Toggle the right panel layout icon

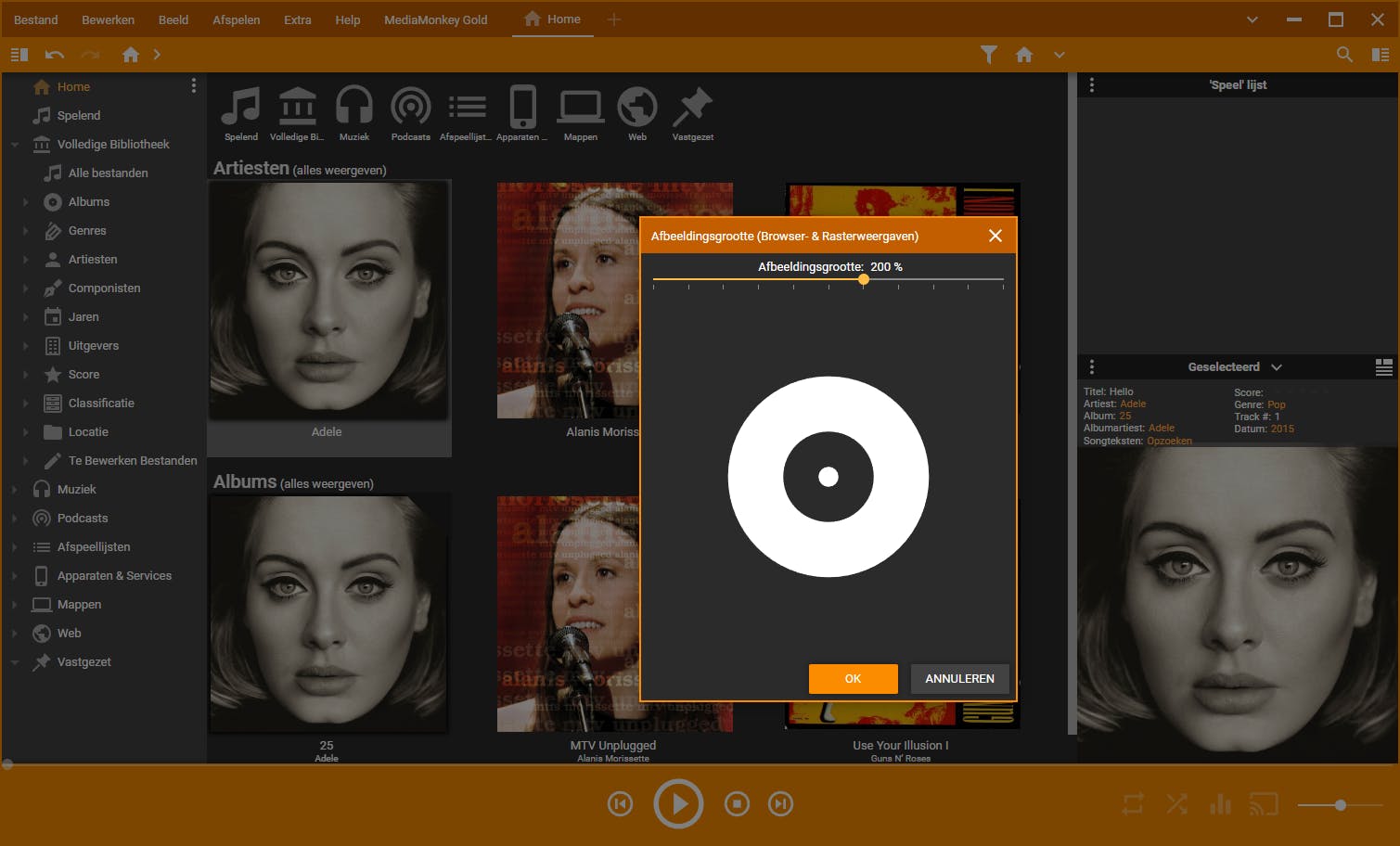1381,55
